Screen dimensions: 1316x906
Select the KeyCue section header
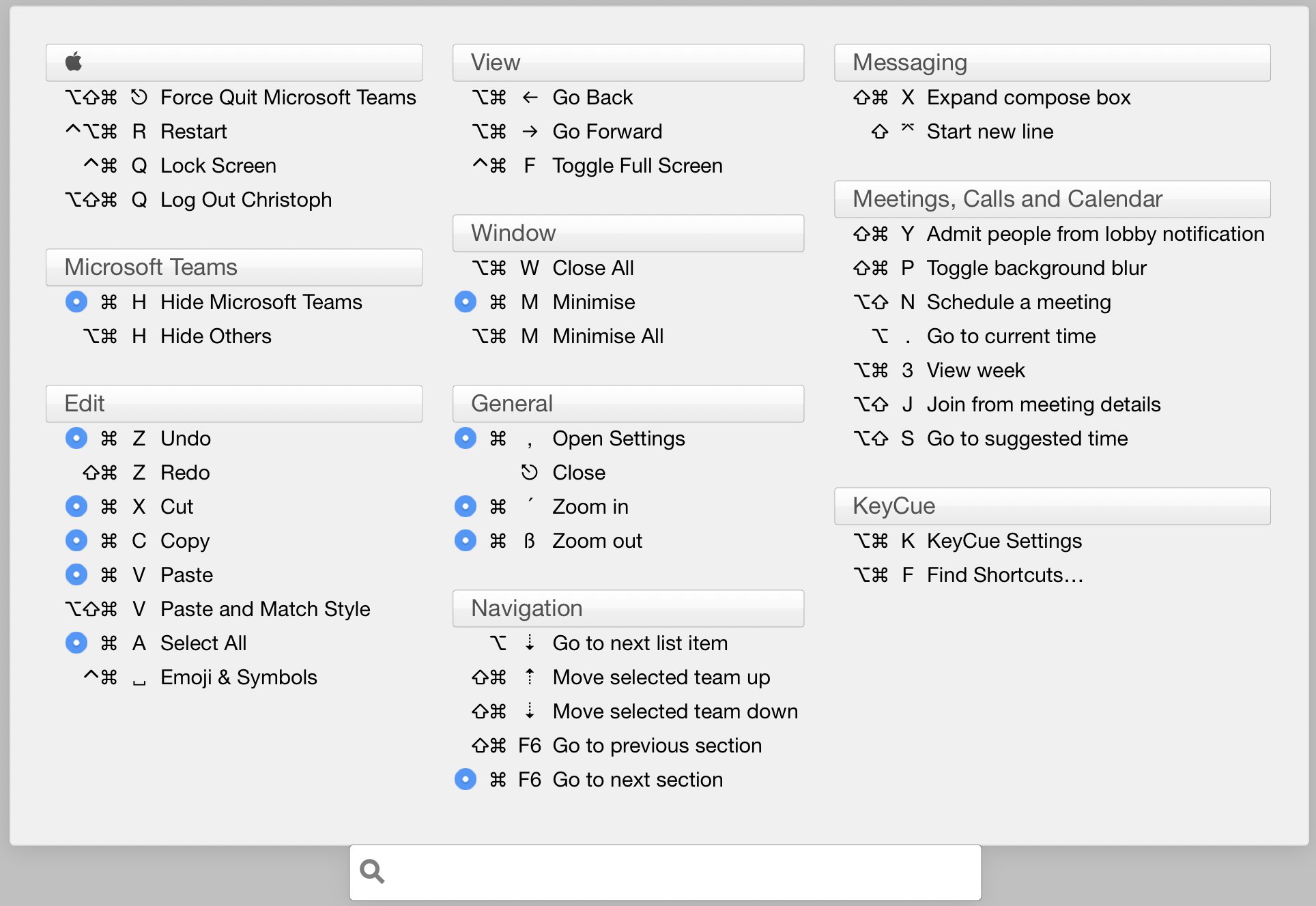(1052, 506)
